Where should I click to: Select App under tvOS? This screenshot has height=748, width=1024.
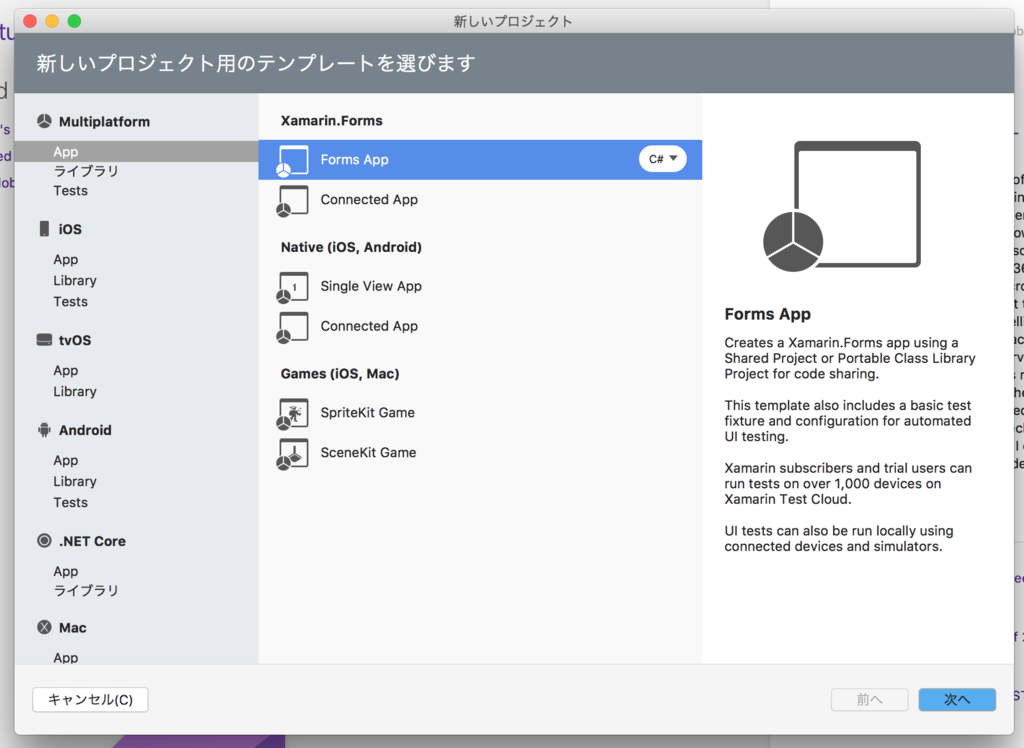coord(66,370)
